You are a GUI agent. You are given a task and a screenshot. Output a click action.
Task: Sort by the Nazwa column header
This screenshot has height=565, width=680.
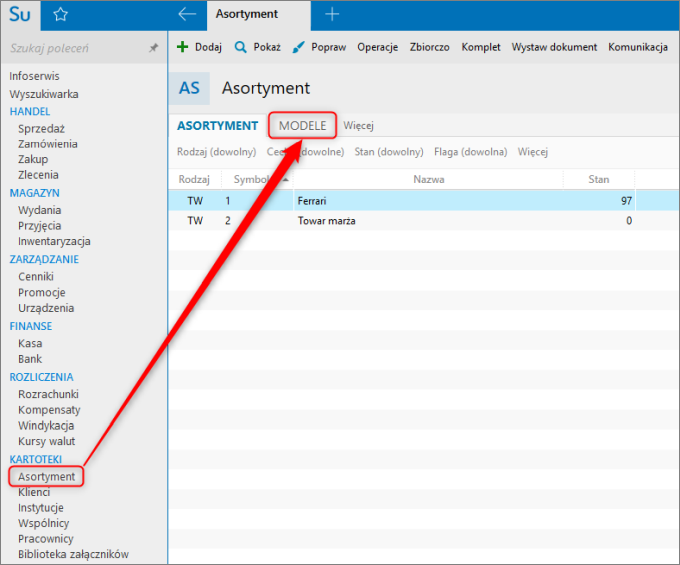click(x=428, y=180)
